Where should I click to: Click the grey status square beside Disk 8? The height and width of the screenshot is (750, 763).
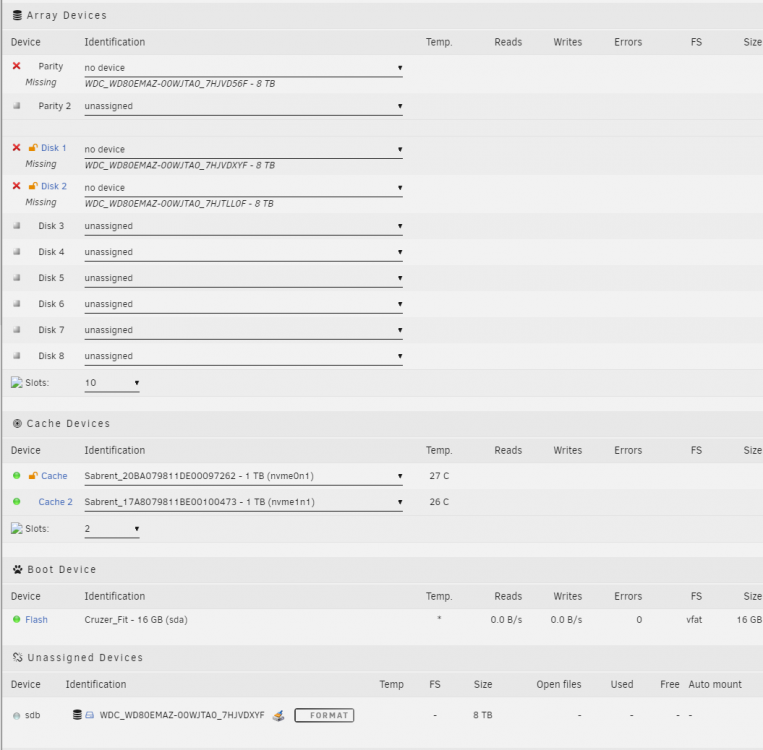17,356
